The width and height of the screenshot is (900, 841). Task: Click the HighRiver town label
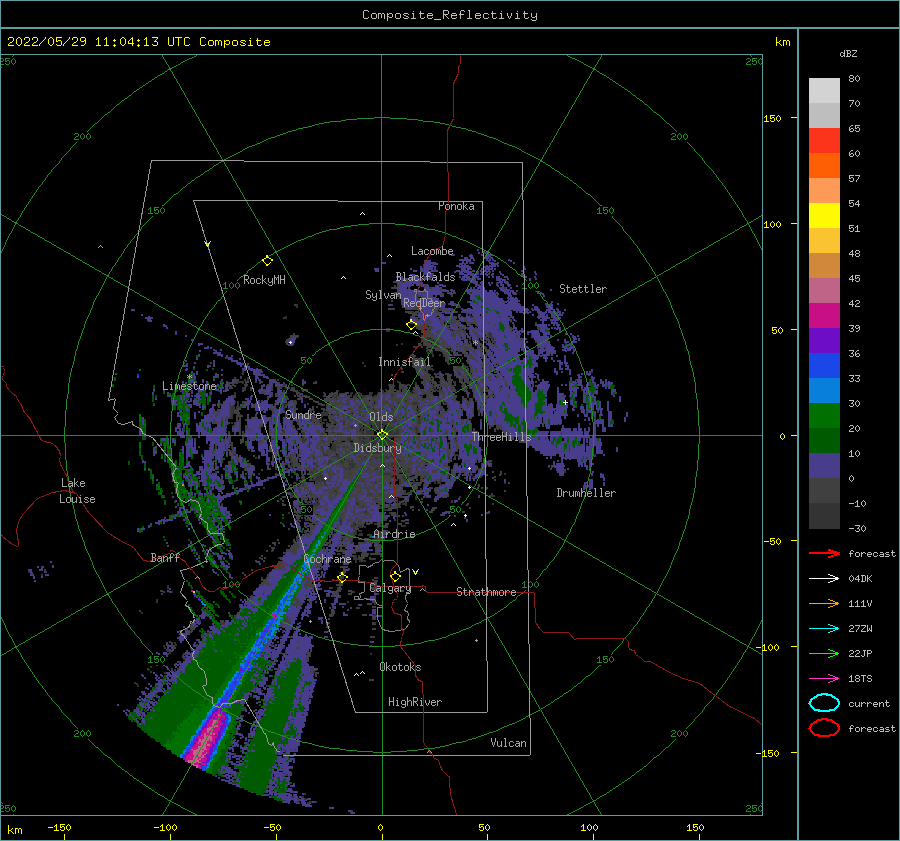(415, 702)
